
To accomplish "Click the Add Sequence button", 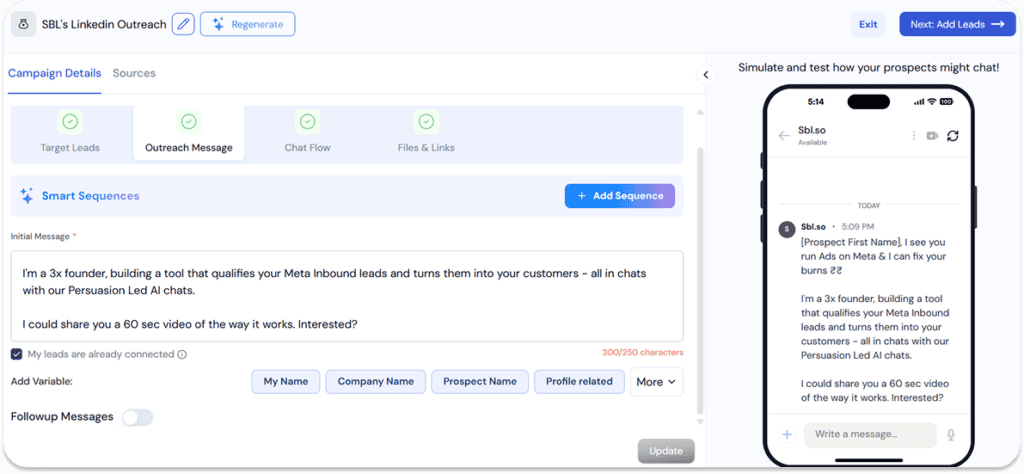I will [x=619, y=196].
